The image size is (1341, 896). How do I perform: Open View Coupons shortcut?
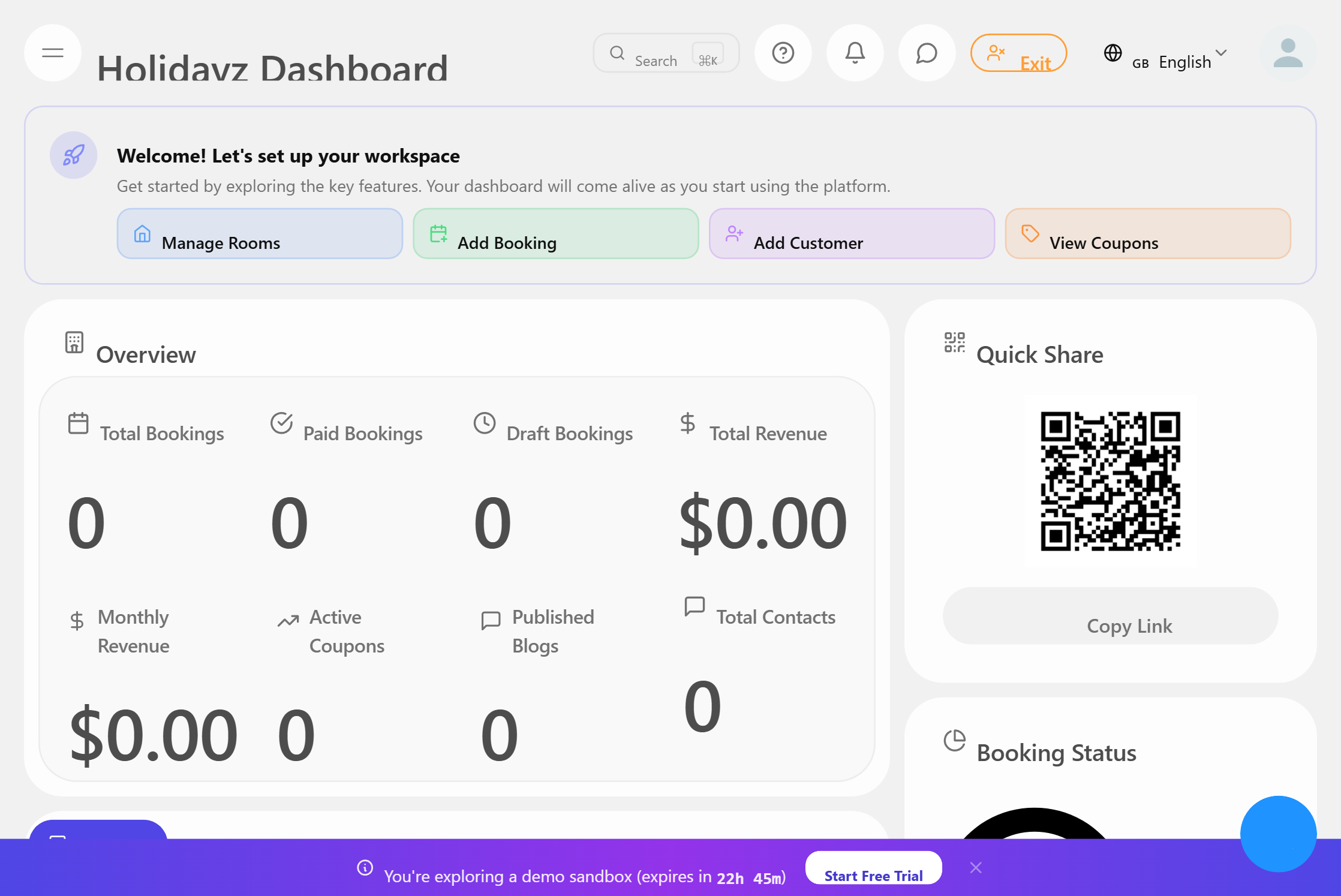coord(1147,234)
